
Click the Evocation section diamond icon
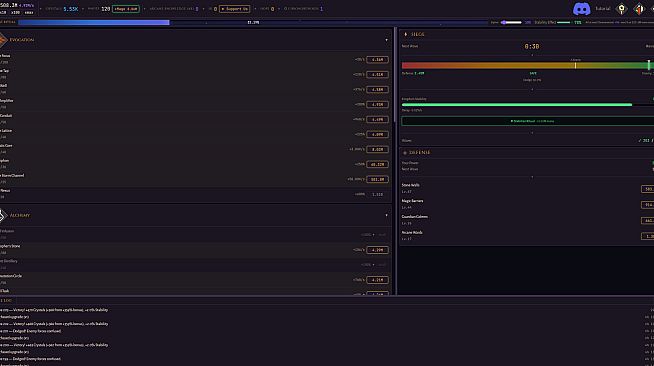click(3, 40)
